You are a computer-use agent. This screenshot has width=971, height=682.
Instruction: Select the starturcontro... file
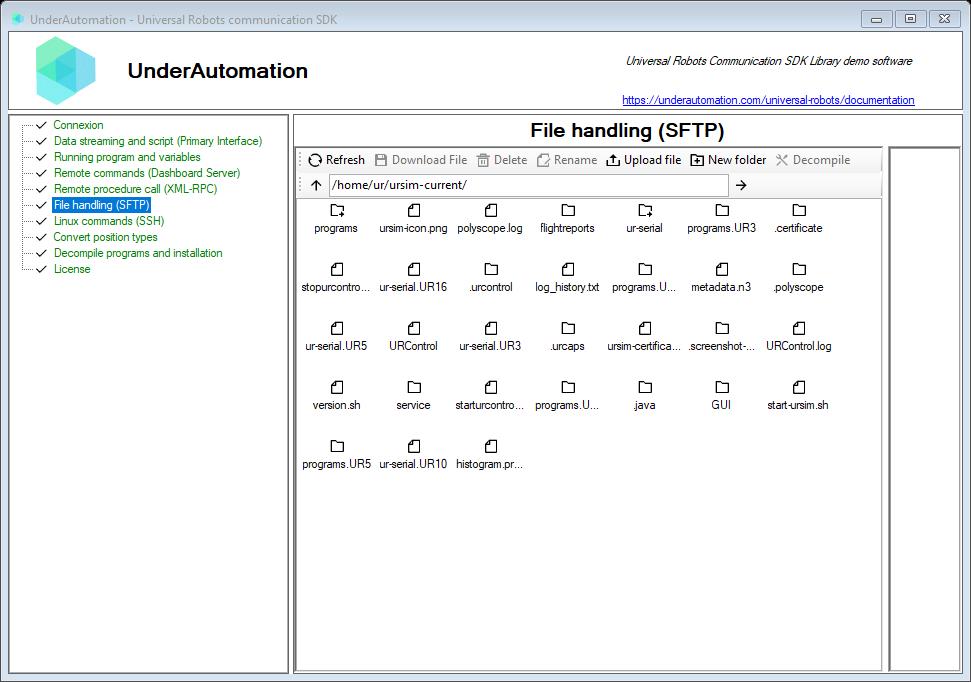(490, 395)
